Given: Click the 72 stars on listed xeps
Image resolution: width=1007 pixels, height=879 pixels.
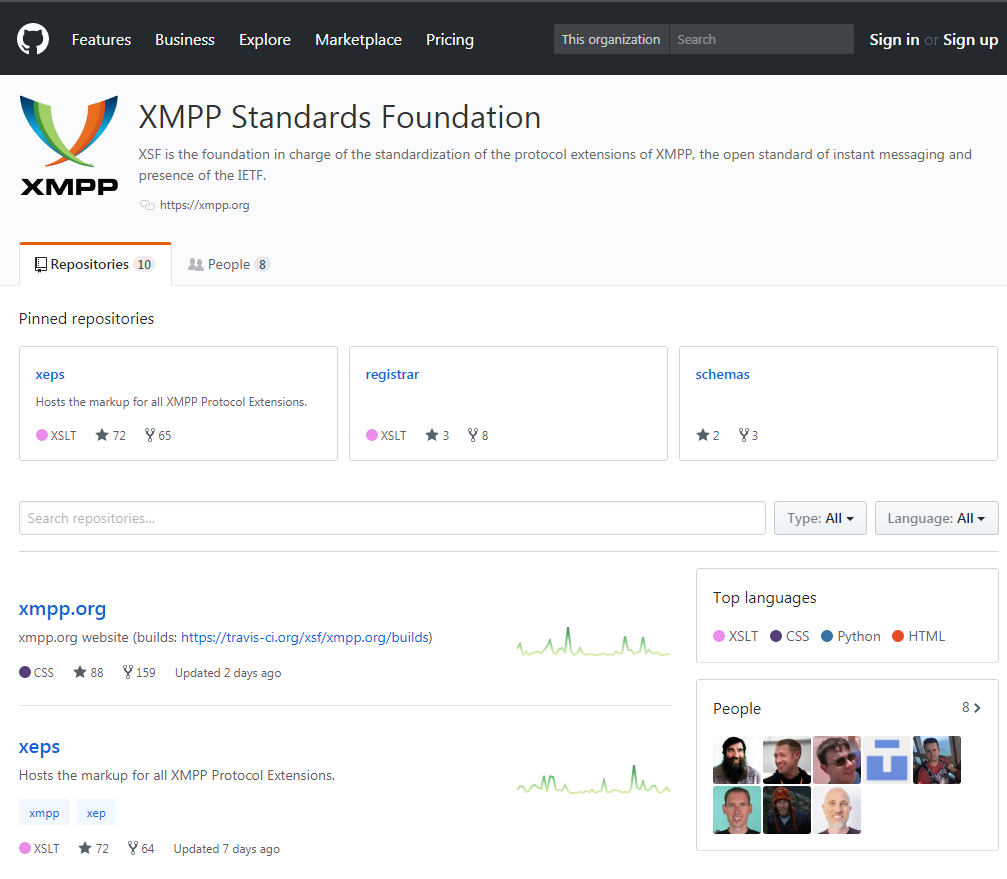Looking at the screenshot, I should click(94, 849).
